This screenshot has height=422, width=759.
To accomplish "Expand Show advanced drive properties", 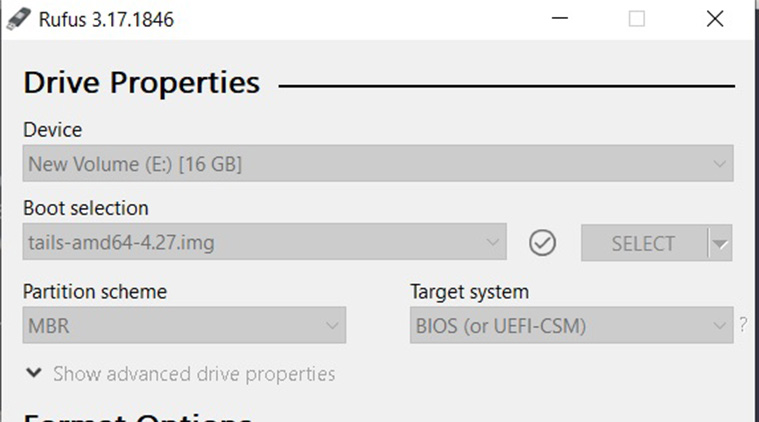I will click(193, 374).
